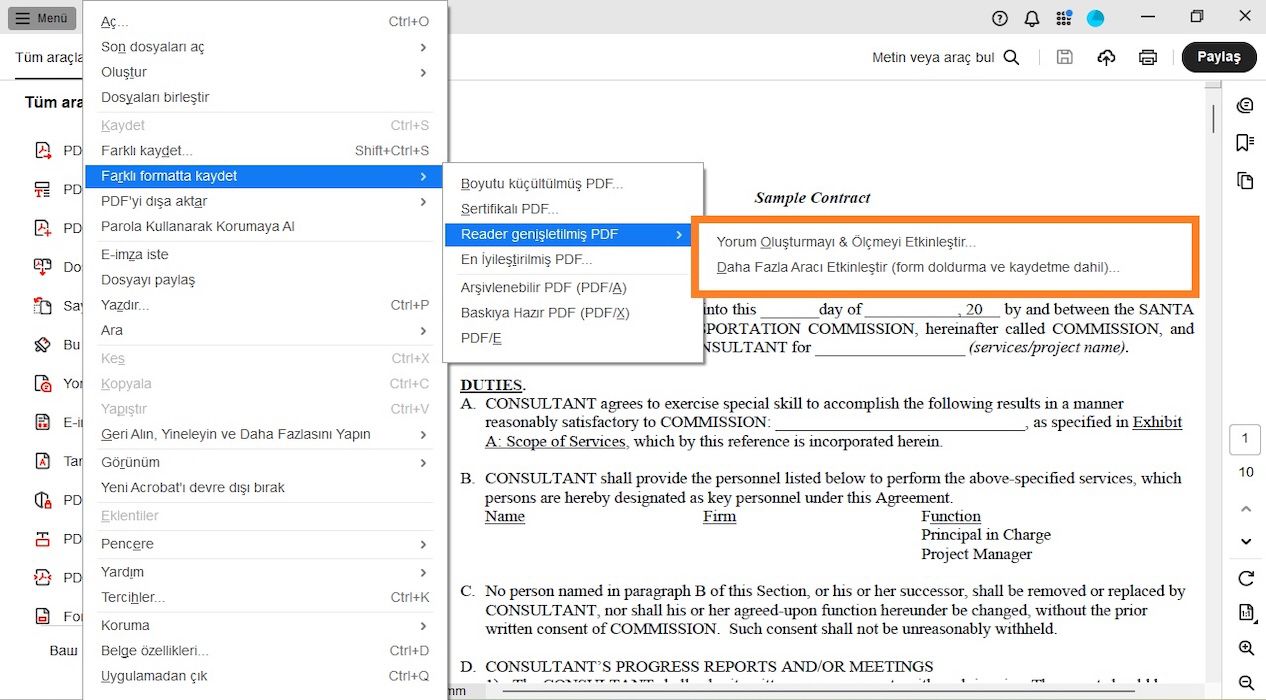
Task: Go to next page with down chevron
Action: (x=1245, y=540)
